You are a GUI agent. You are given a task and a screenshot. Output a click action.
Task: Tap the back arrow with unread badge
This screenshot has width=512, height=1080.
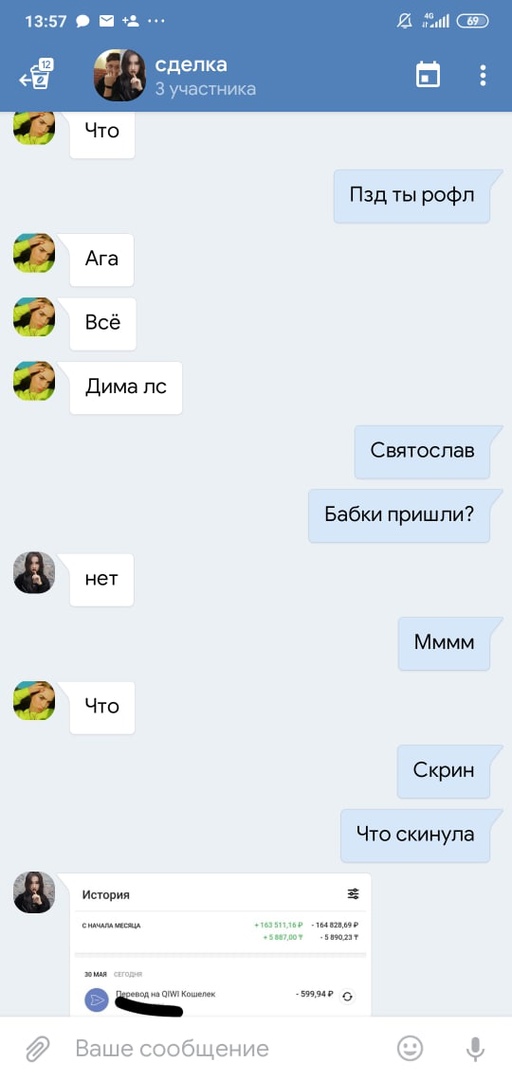pos(36,74)
